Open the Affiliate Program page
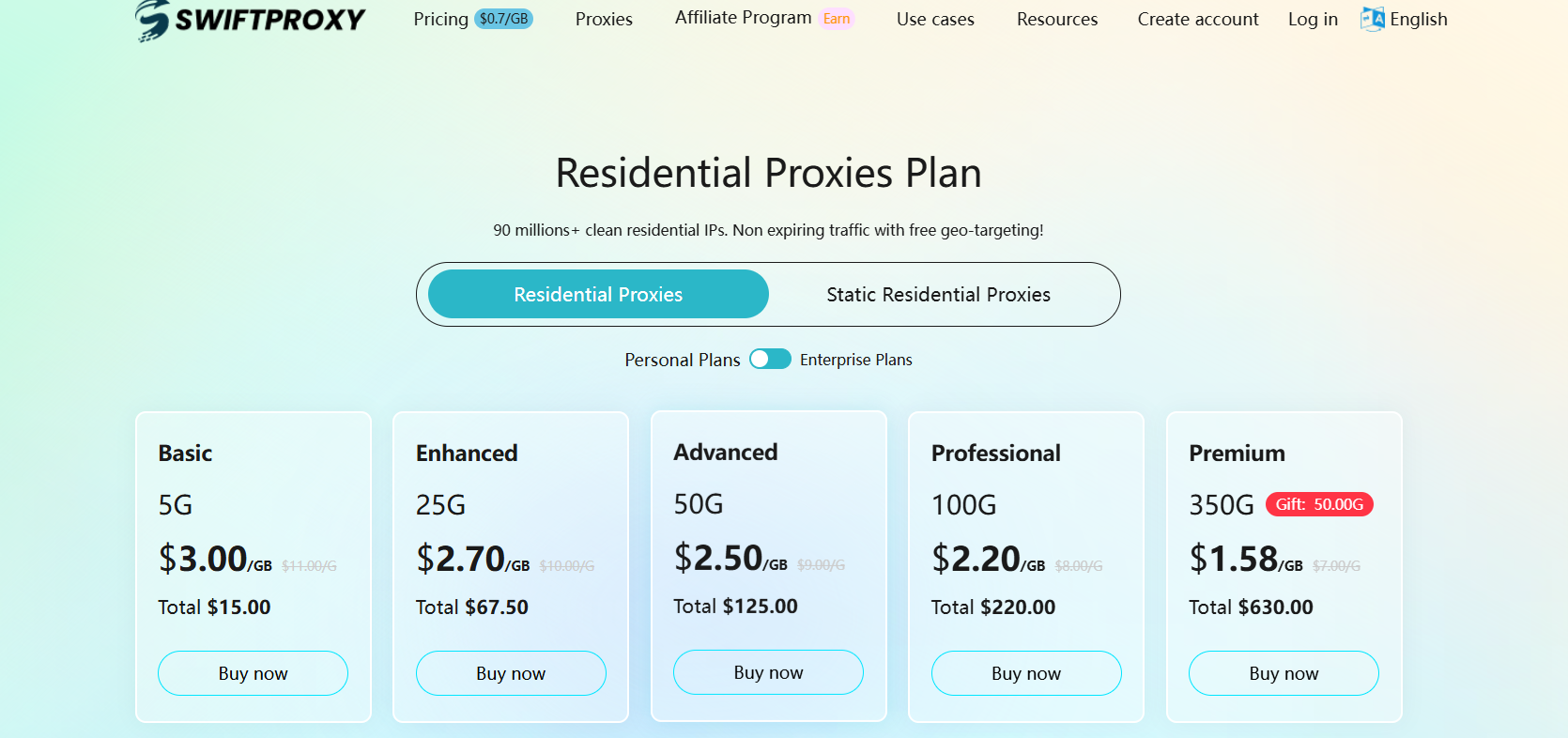1568x738 pixels. tap(743, 18)
